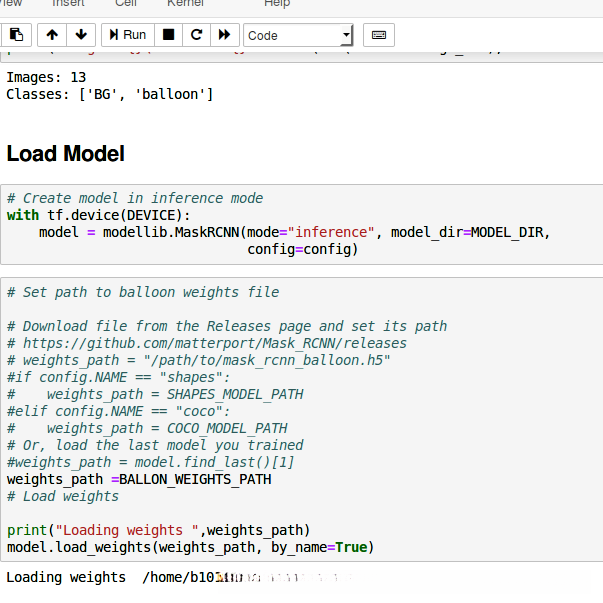Click the weights_path = BALLON_WEIGHTS_PATH line
Image resolution: width=603 pixels, height=603 pixels.
click(139, 479)
